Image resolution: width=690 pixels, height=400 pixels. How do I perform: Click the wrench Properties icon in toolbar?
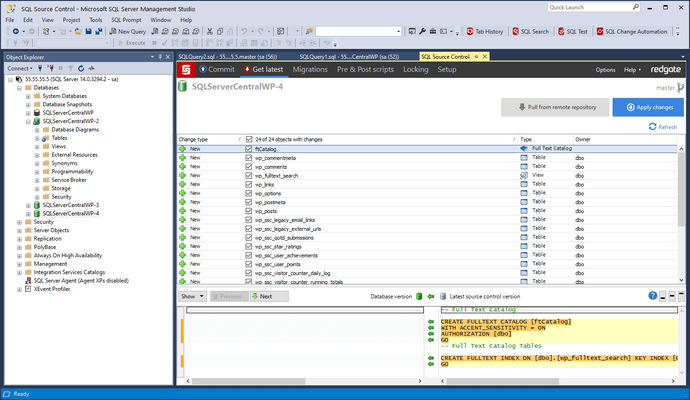coord(422,31)
